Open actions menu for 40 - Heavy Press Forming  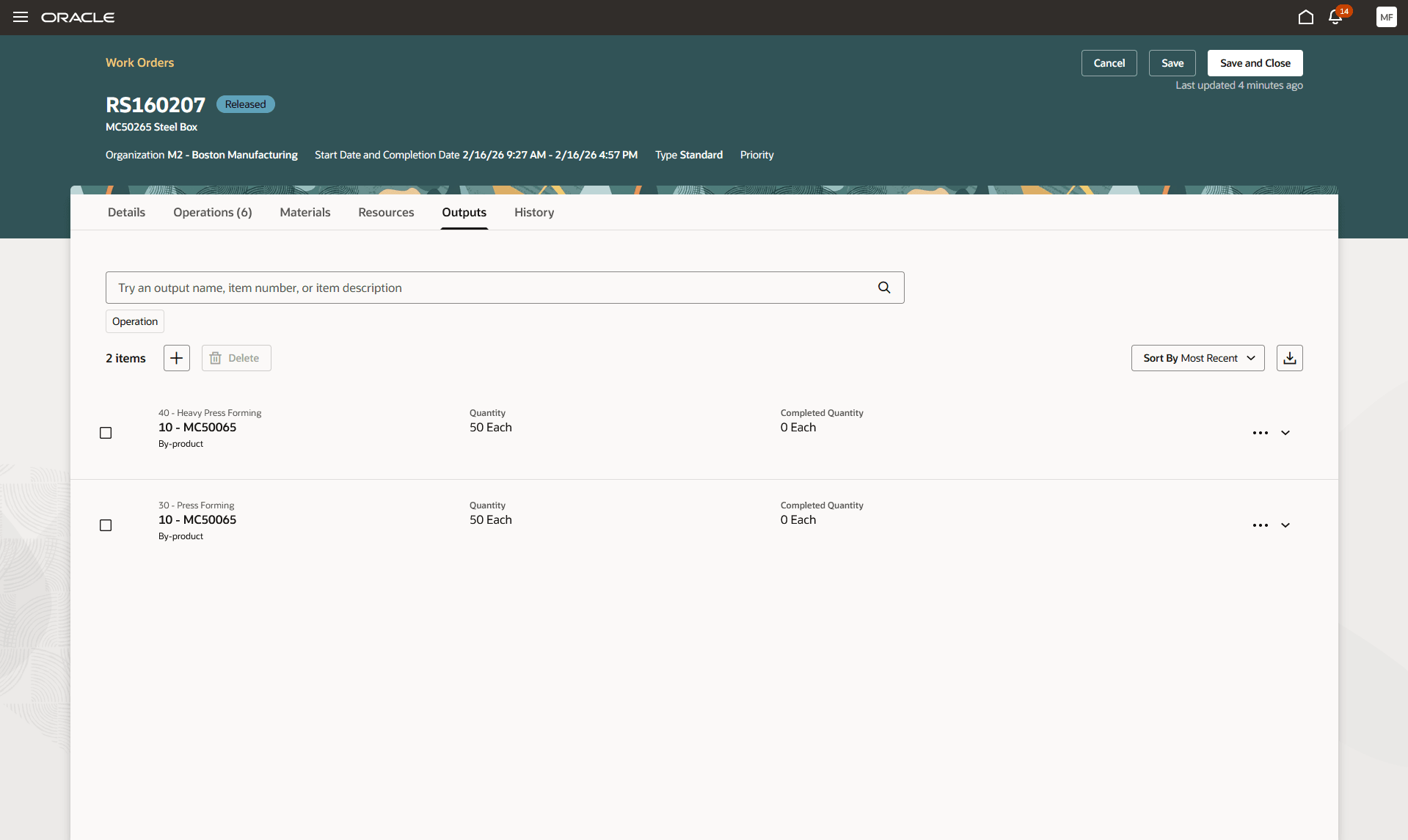point(1261,433)
